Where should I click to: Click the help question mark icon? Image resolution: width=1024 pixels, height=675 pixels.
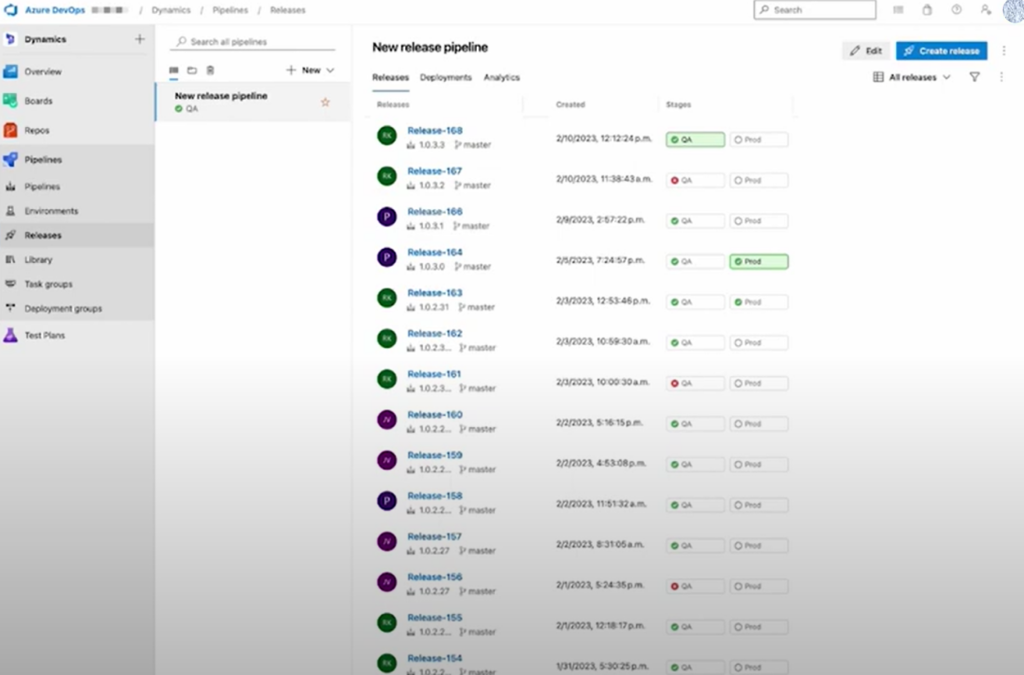pos(956,10)
